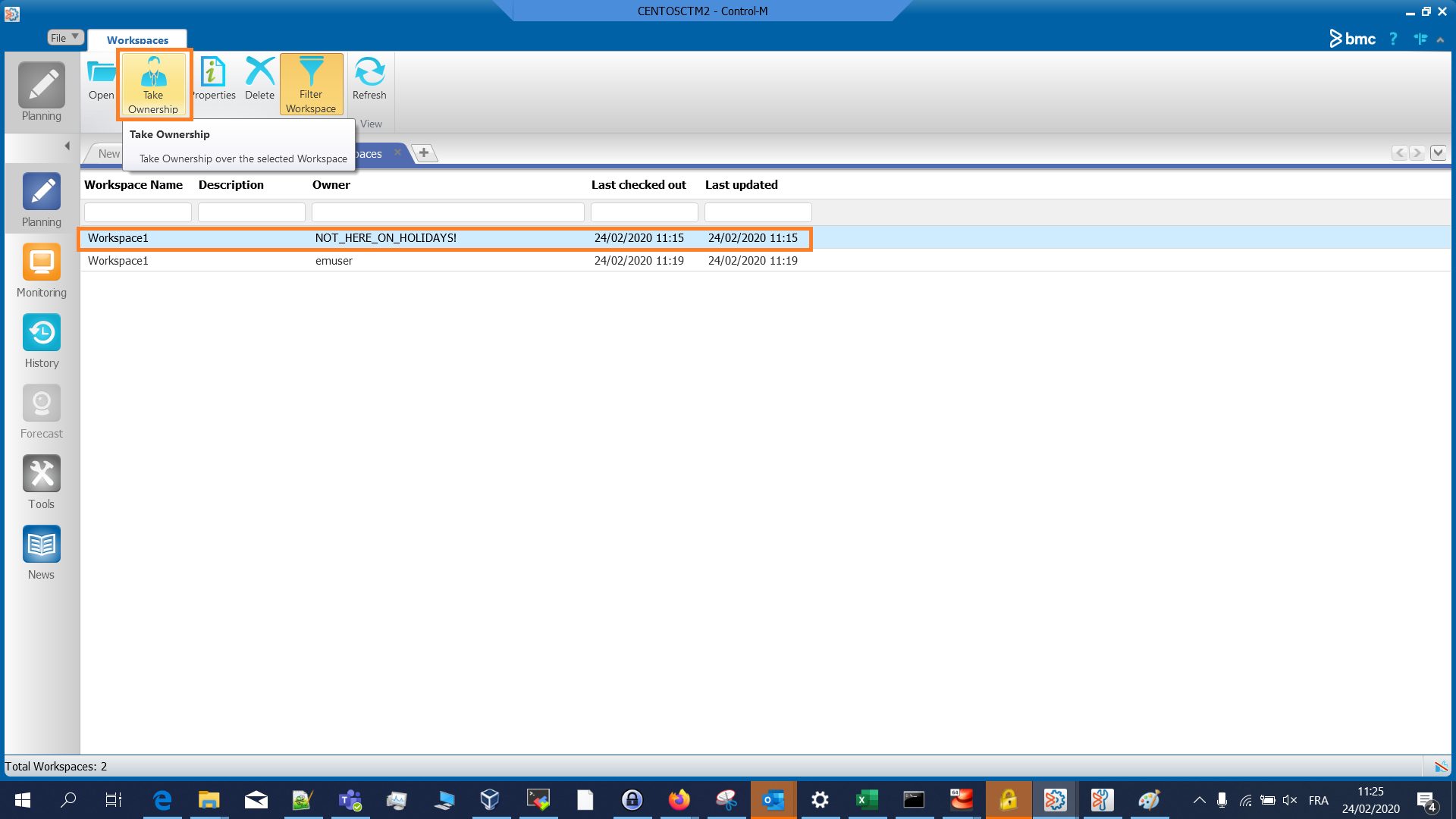The width and height of the screenshot is (1456, 819).
Task: Open the History domain
Action: coord(42,341)
